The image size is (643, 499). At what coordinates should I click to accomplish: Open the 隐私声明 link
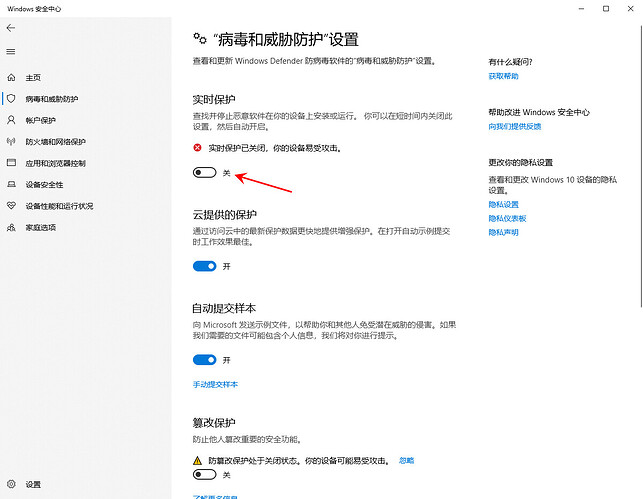[504, 232]
